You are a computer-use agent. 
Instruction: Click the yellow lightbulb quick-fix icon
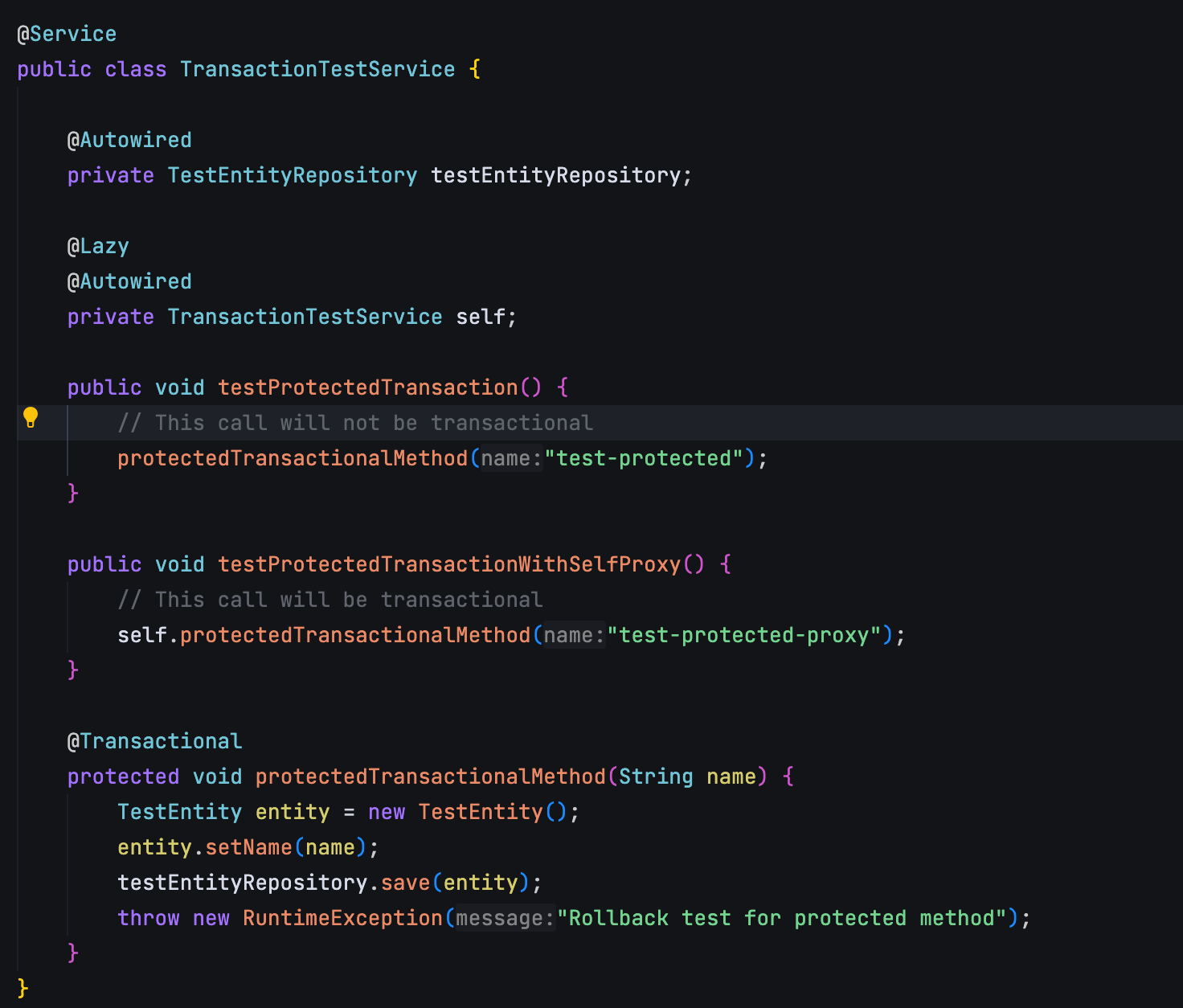31,417
